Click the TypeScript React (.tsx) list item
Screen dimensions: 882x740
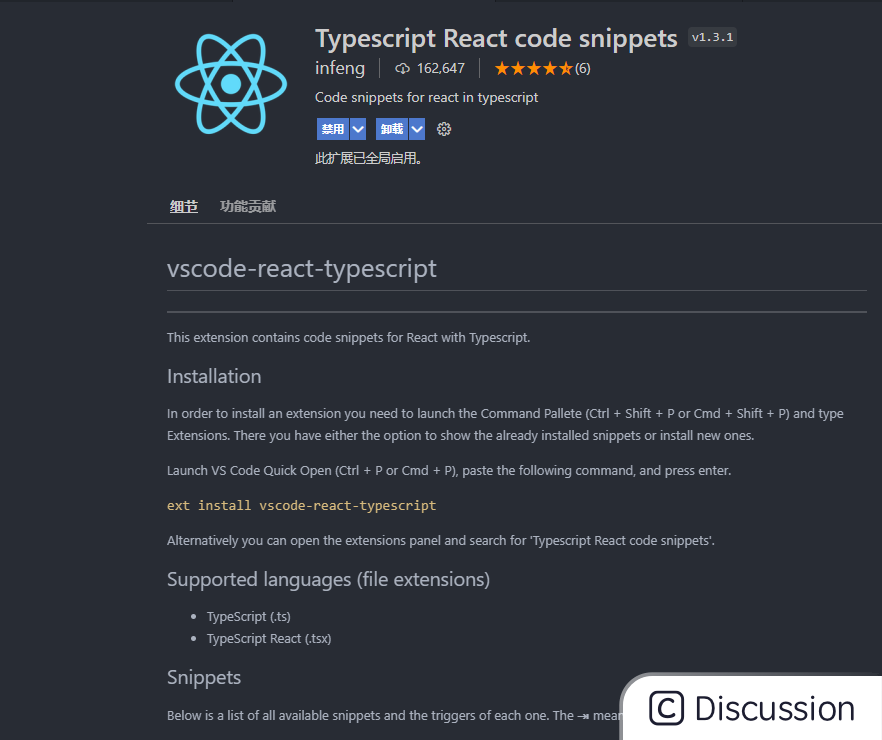[269, 639]
